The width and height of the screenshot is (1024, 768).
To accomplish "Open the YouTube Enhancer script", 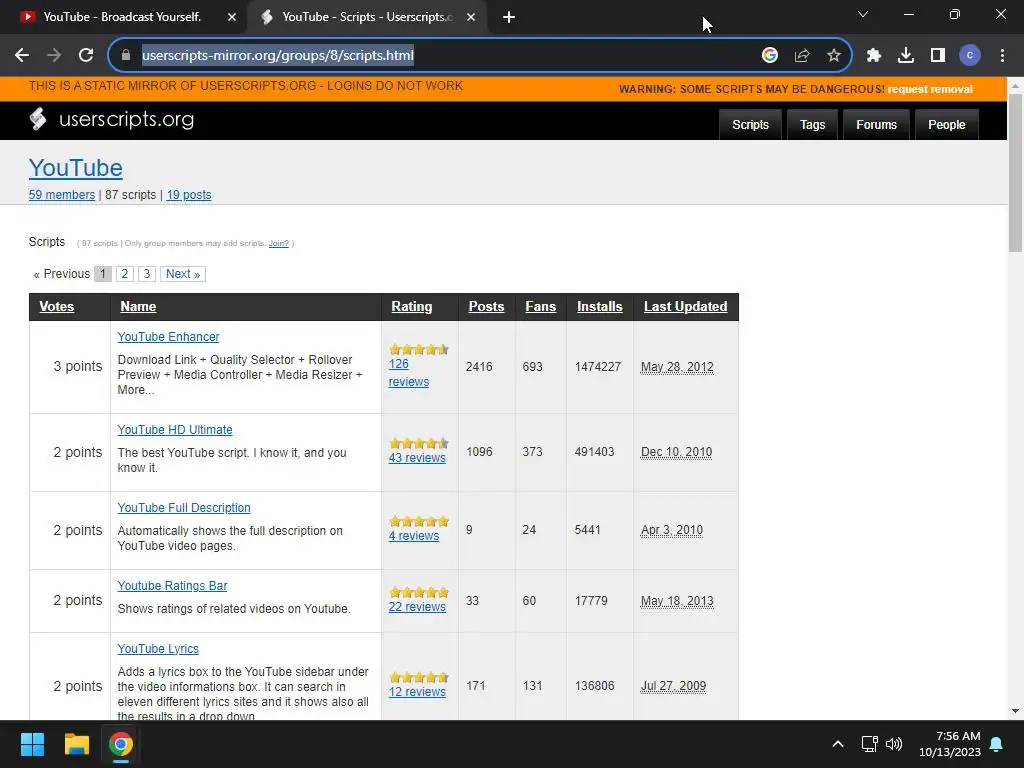I will click(168, 336).
